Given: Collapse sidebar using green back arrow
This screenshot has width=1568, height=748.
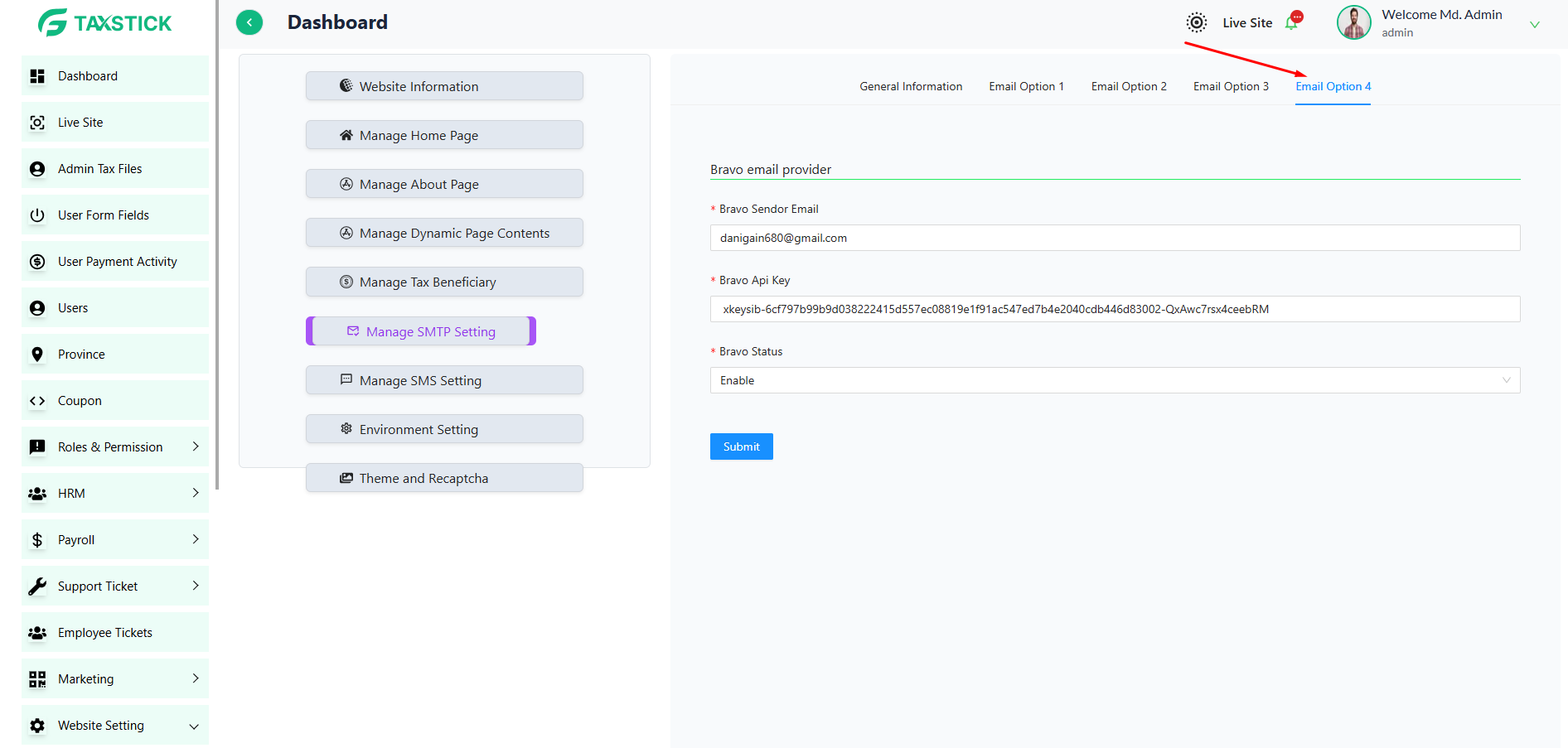Looking at the screenshot, I should point(249,22).
